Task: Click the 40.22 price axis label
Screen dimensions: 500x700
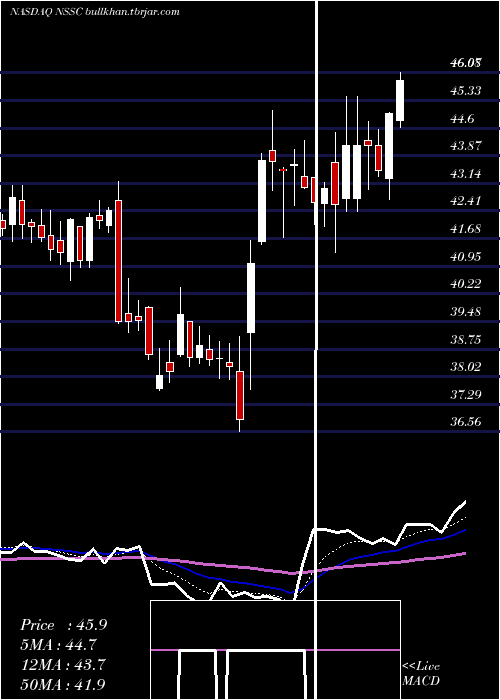Action: click(x=466, y=283)
